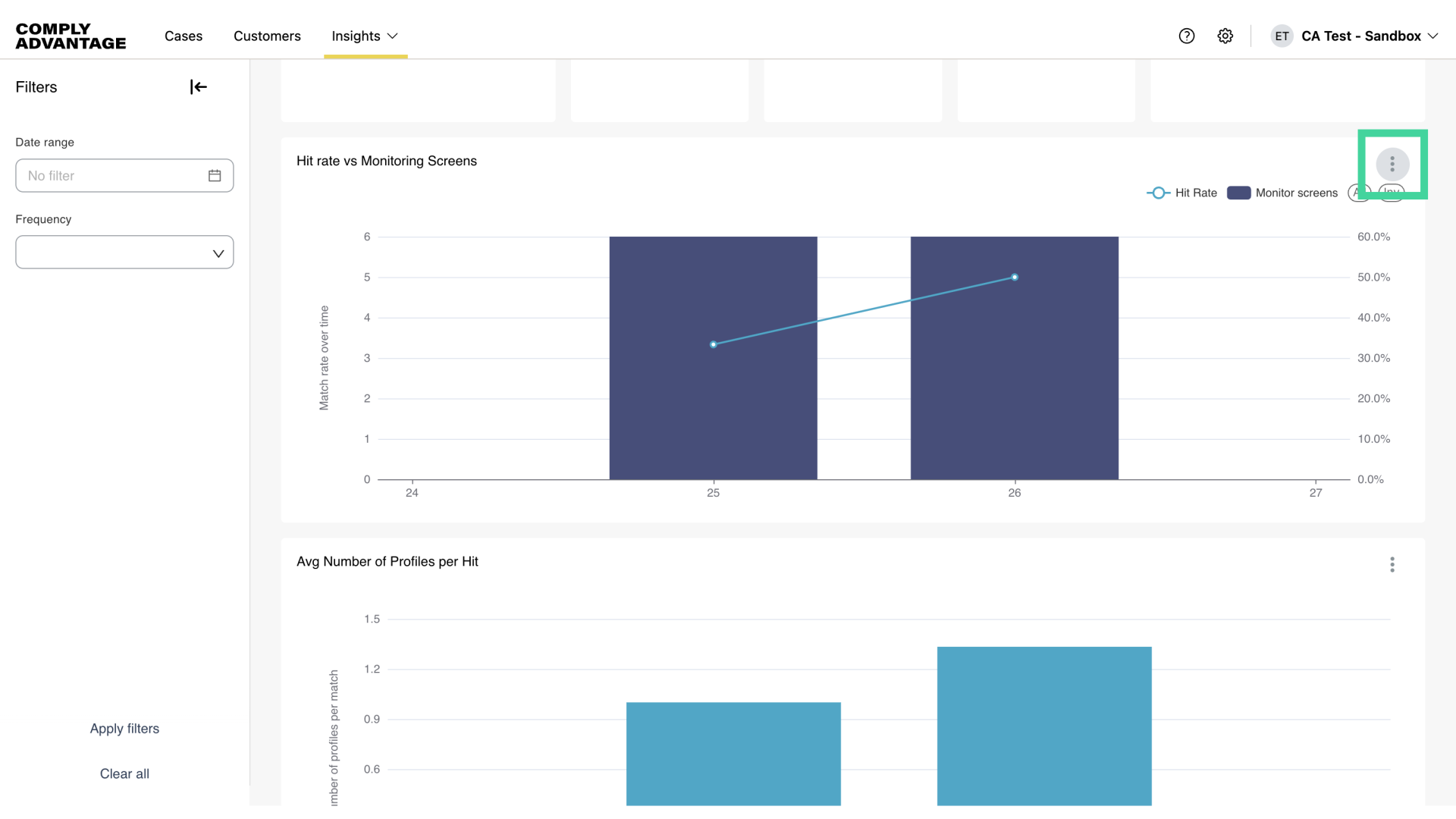The height and width of the screenshot is (819, 1456).
Task: Expand the Insights navigation menu
Action: (x=366, y=36)
